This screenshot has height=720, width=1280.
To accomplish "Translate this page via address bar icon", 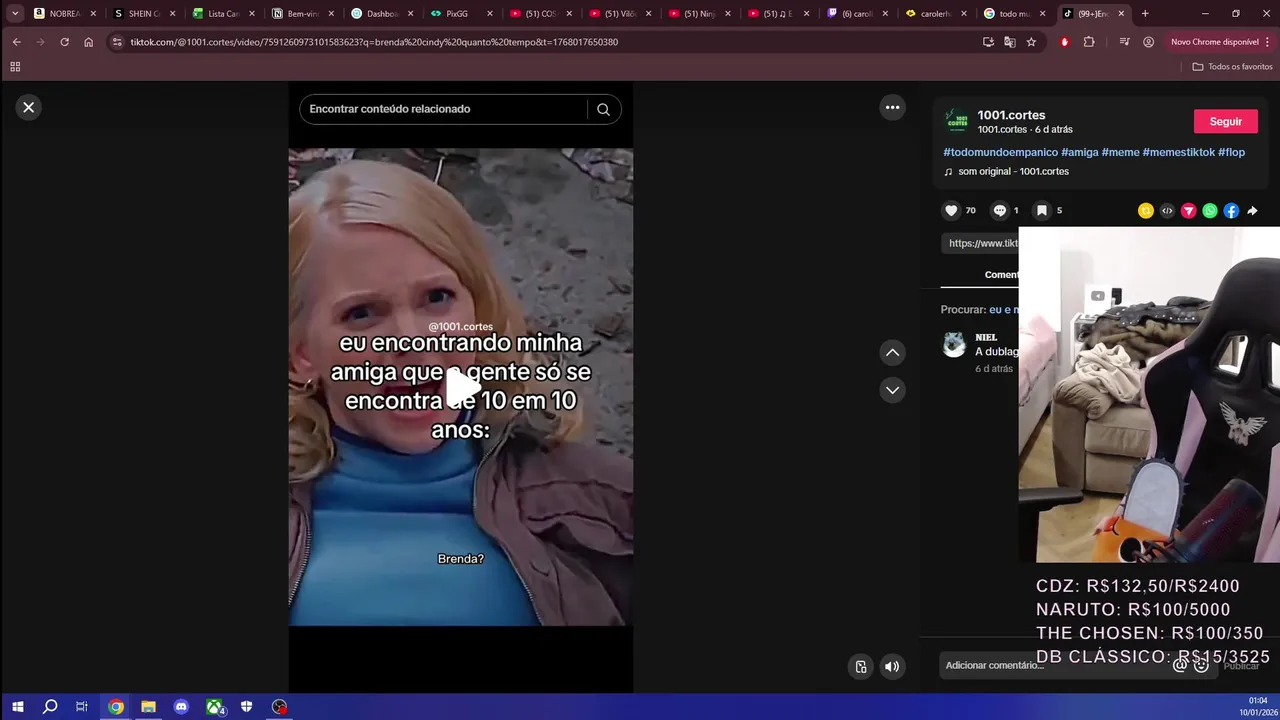I will (1009, 42).
